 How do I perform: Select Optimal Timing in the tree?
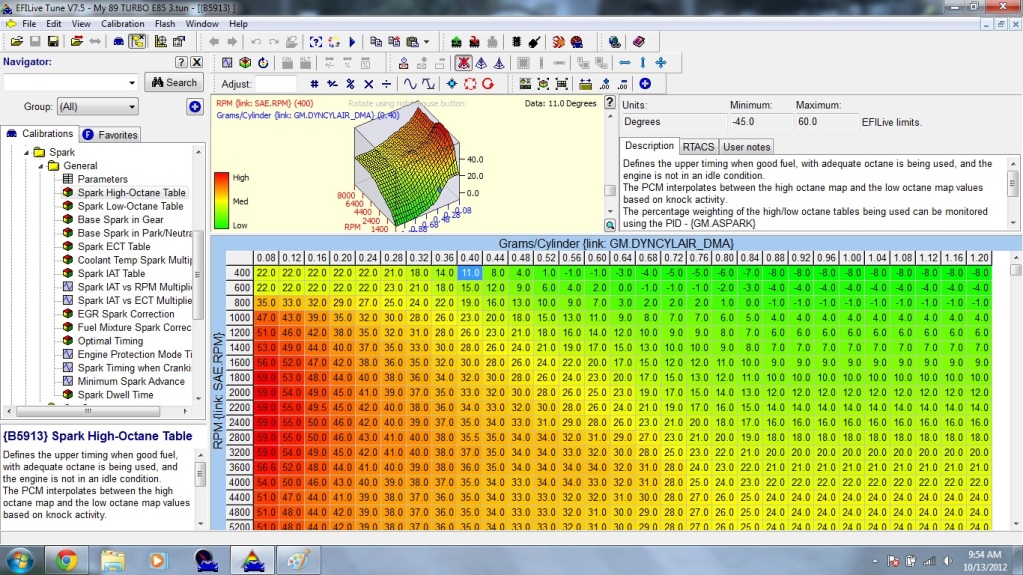coord(110,341)
